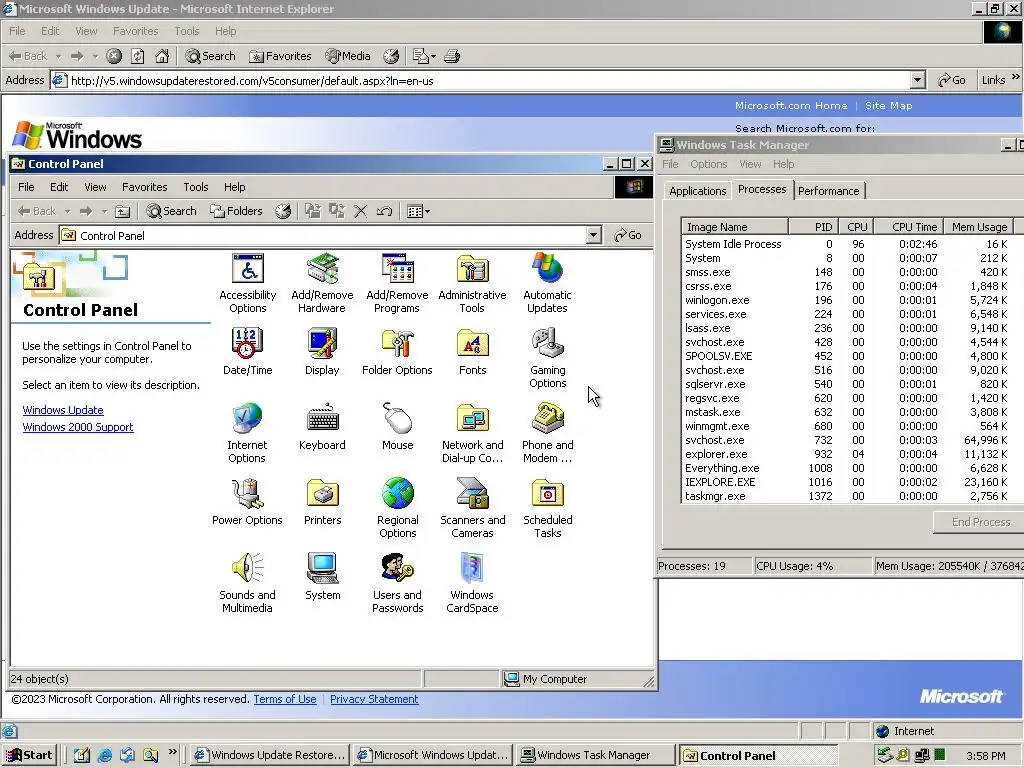Open Task Manager Options menu

pyautogui.click(x=709, y=164)
